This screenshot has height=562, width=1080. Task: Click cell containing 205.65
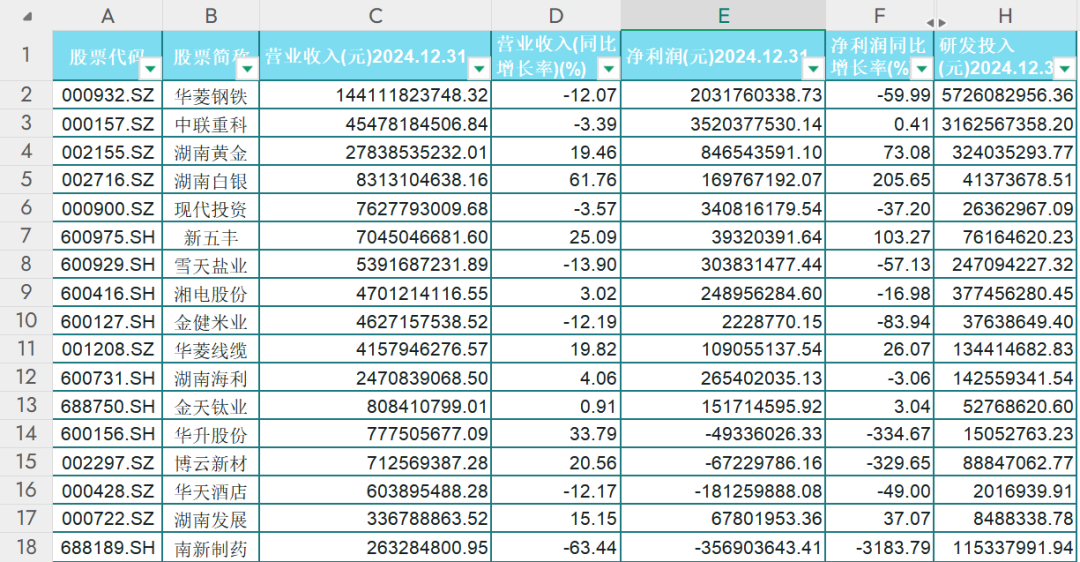coord(880,180)
